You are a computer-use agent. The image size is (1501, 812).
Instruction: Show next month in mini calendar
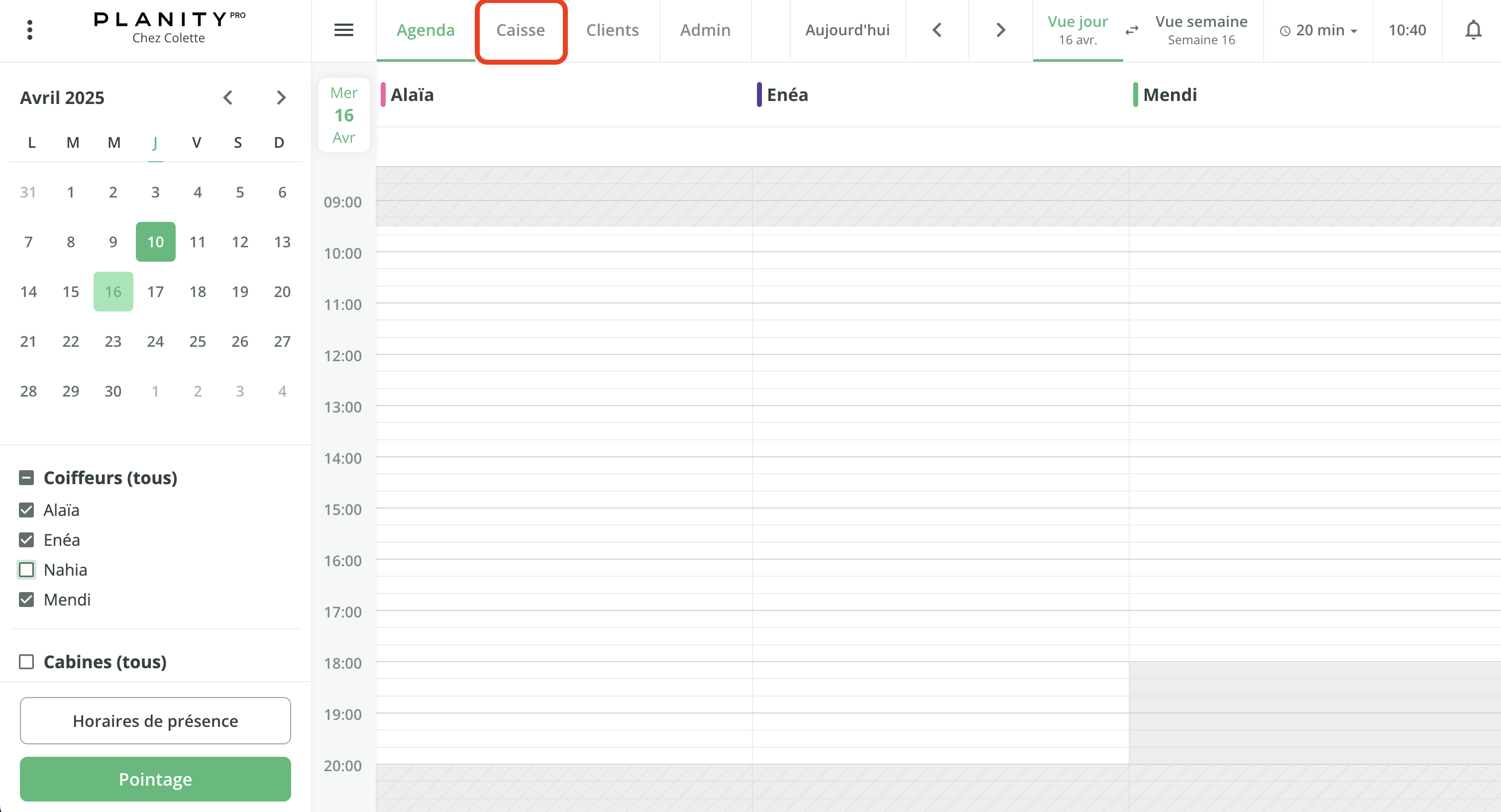click(x=282, y=98)
